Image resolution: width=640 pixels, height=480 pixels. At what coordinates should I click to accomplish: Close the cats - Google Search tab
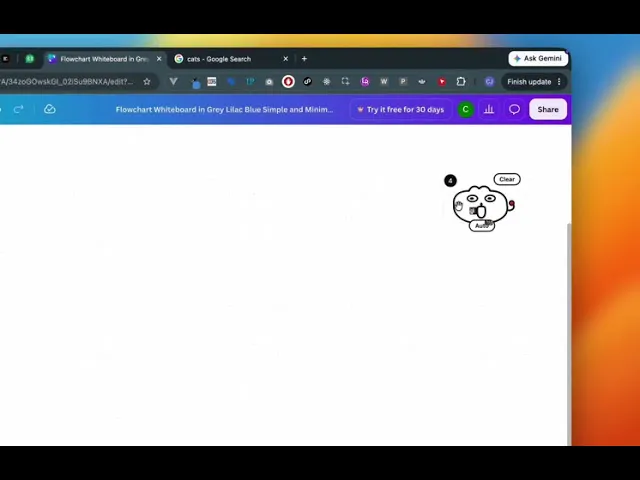(286, 59)
